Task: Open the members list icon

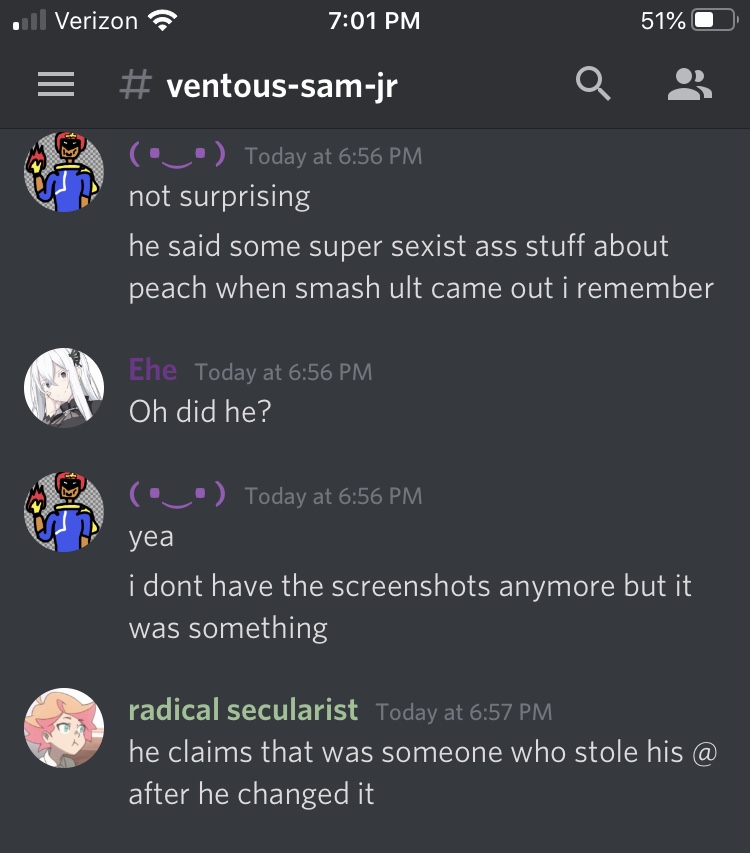Action: [690, 84]
